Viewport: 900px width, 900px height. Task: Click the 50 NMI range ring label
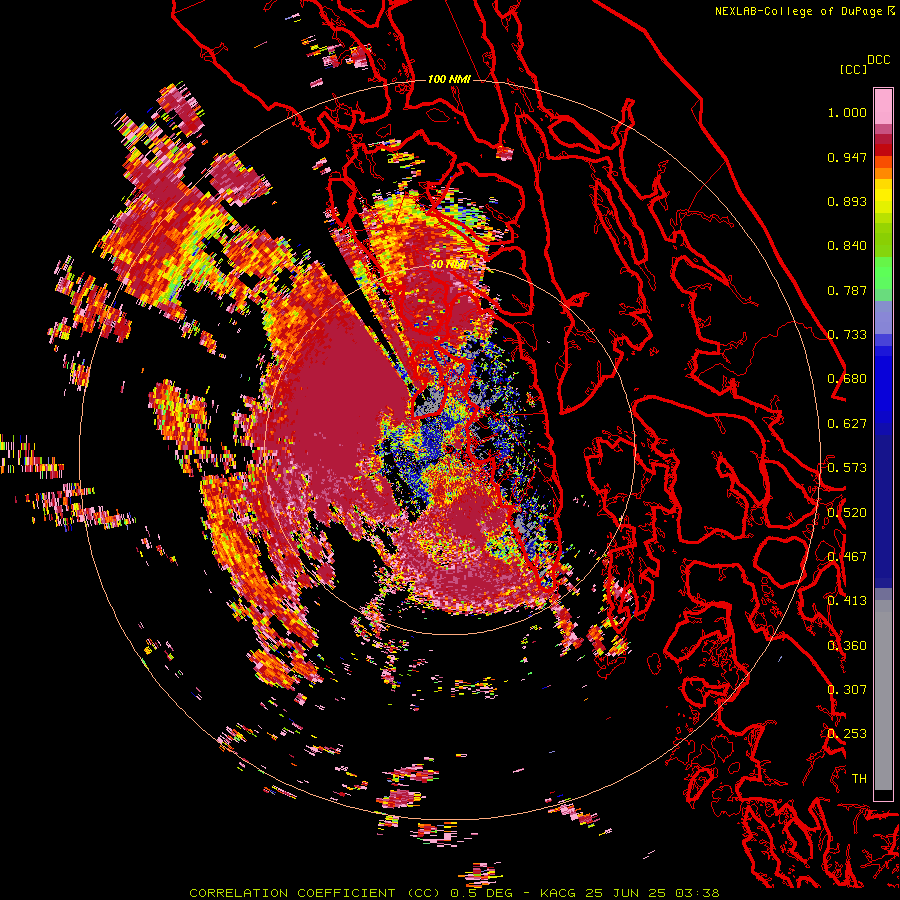(449, 265)
